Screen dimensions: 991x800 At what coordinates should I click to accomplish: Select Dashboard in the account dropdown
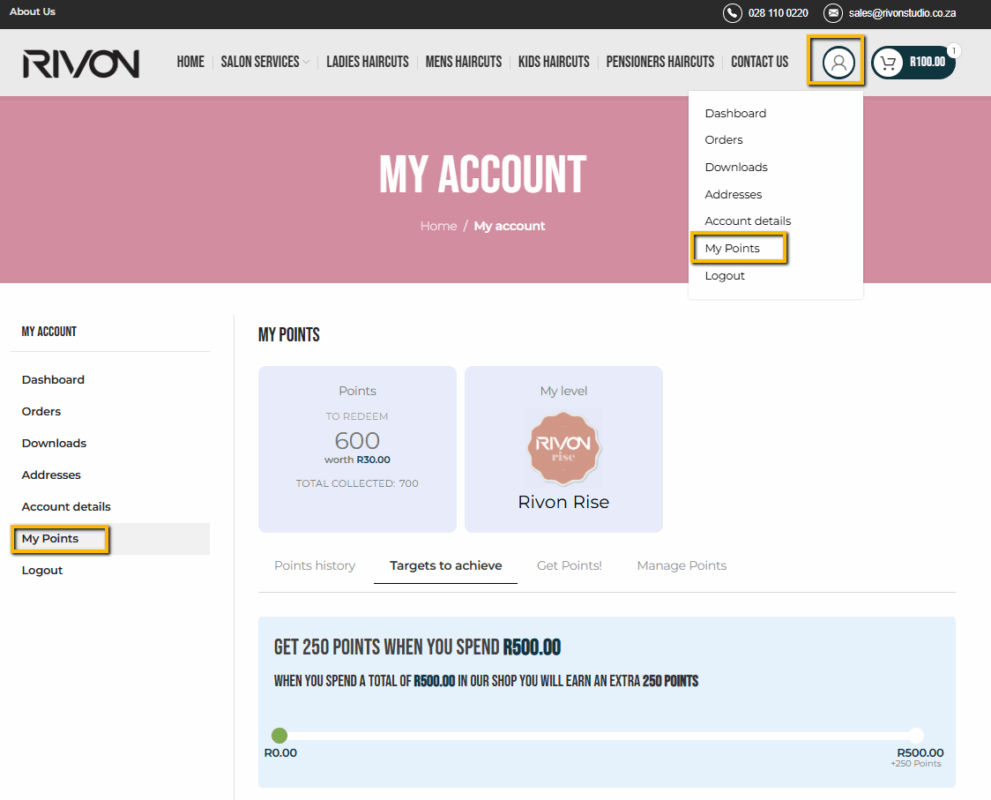(x=736, y=113)
